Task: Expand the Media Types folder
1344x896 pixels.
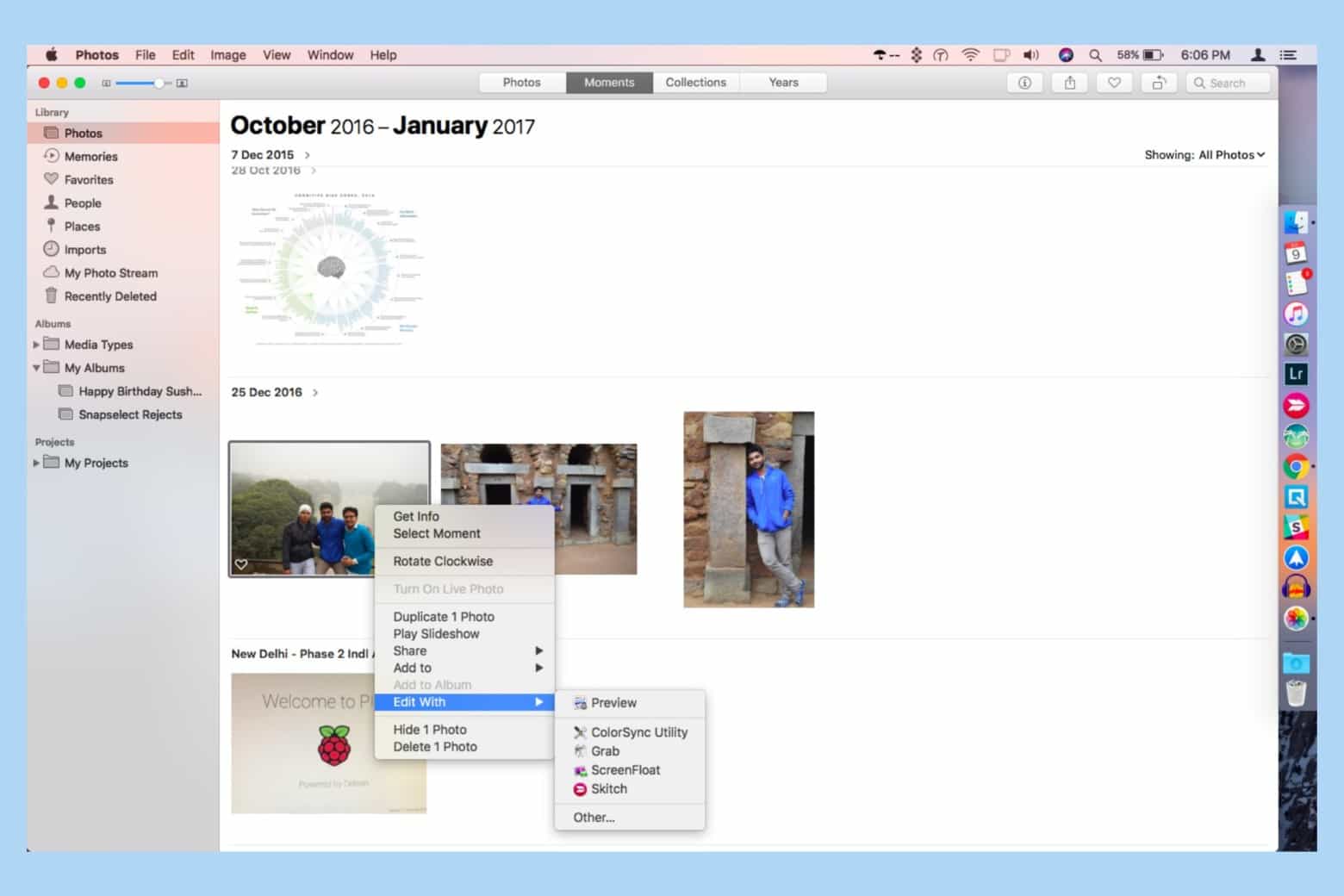Action: coord(35,344)
